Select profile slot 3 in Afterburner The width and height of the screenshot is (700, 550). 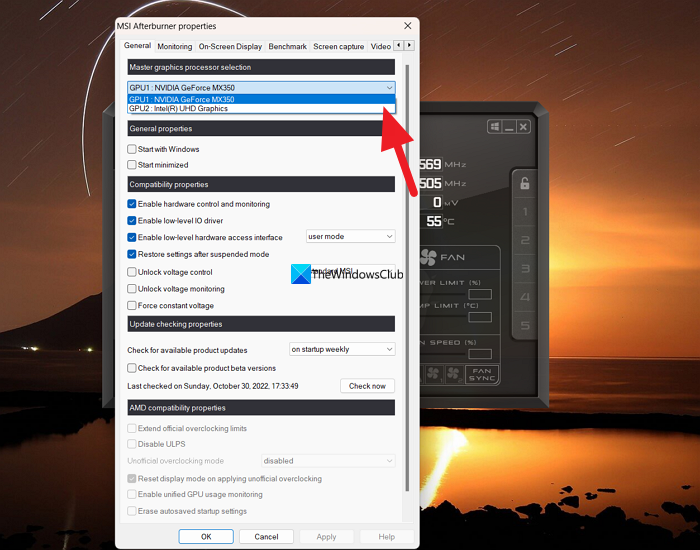tap(525, 268)
